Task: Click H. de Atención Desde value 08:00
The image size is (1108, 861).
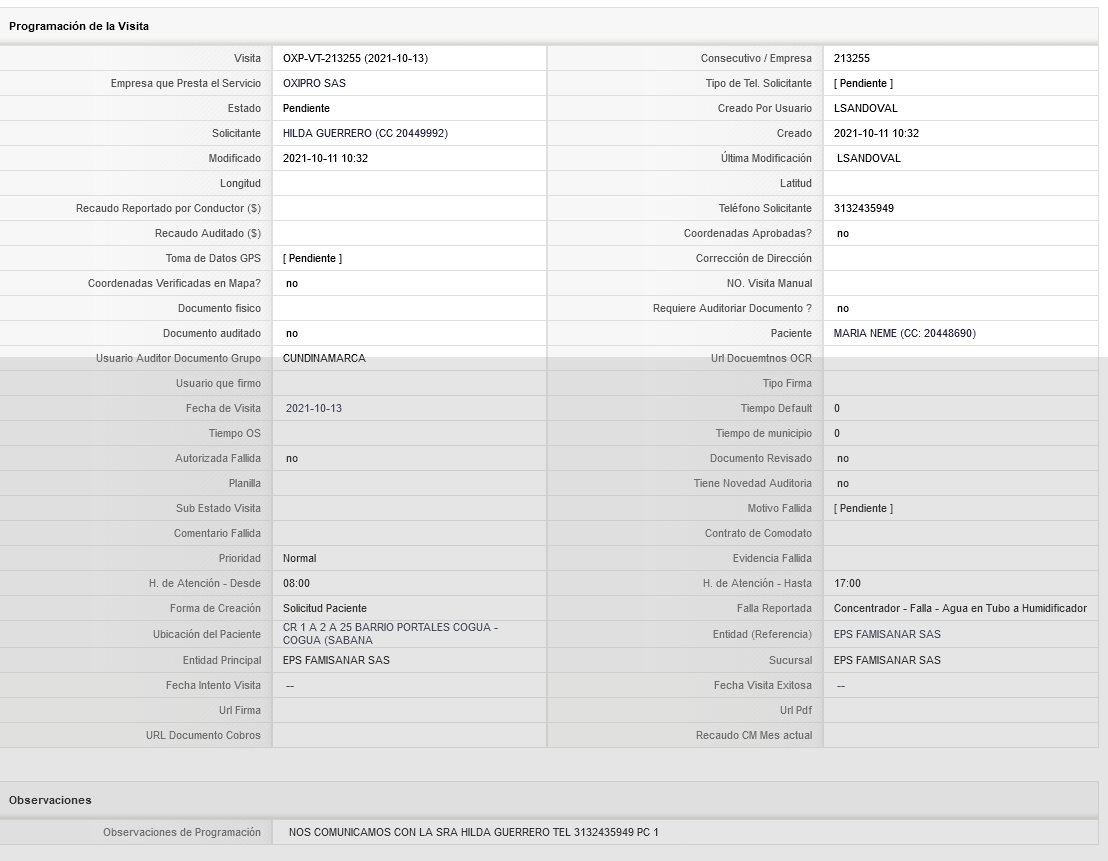Action: [296, 584]
